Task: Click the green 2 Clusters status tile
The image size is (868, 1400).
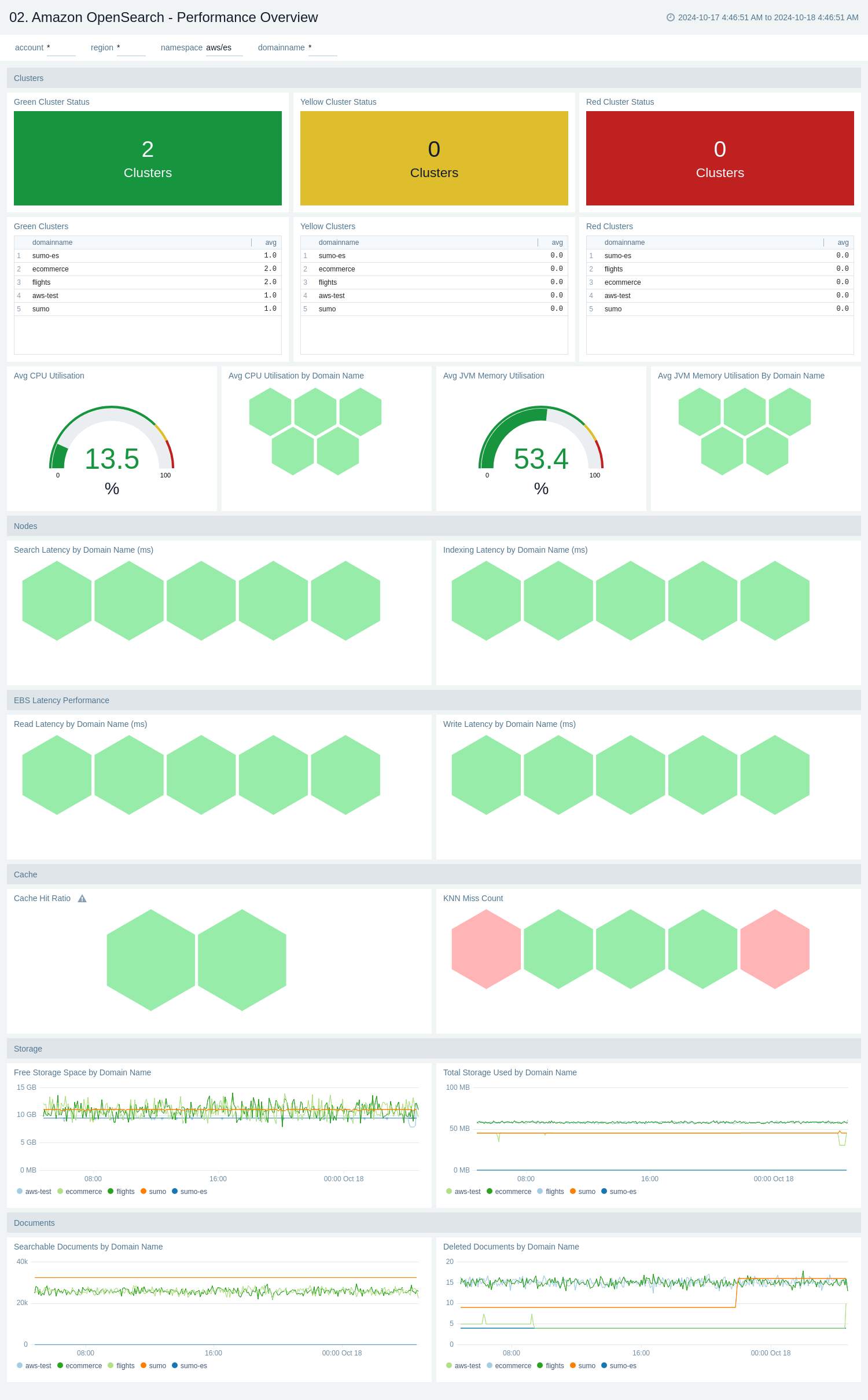Action: (x=148, y=158)
